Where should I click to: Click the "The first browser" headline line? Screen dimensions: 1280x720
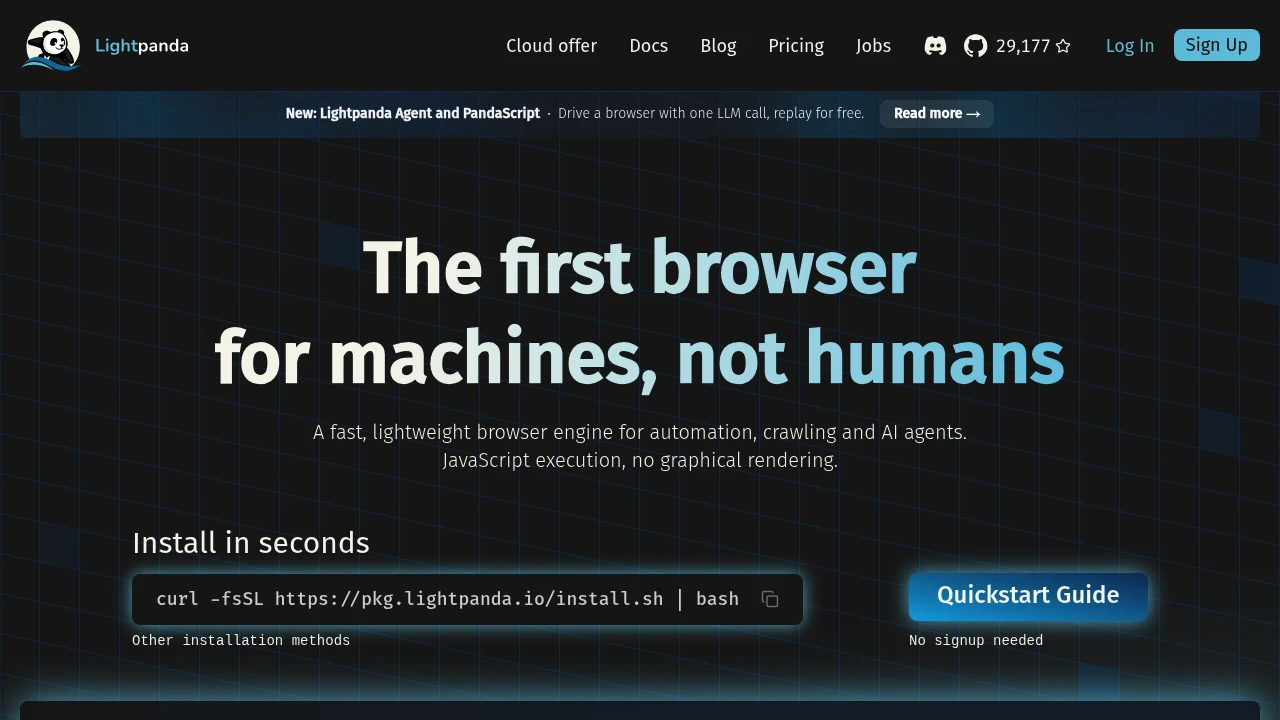[x=640, y=266]
